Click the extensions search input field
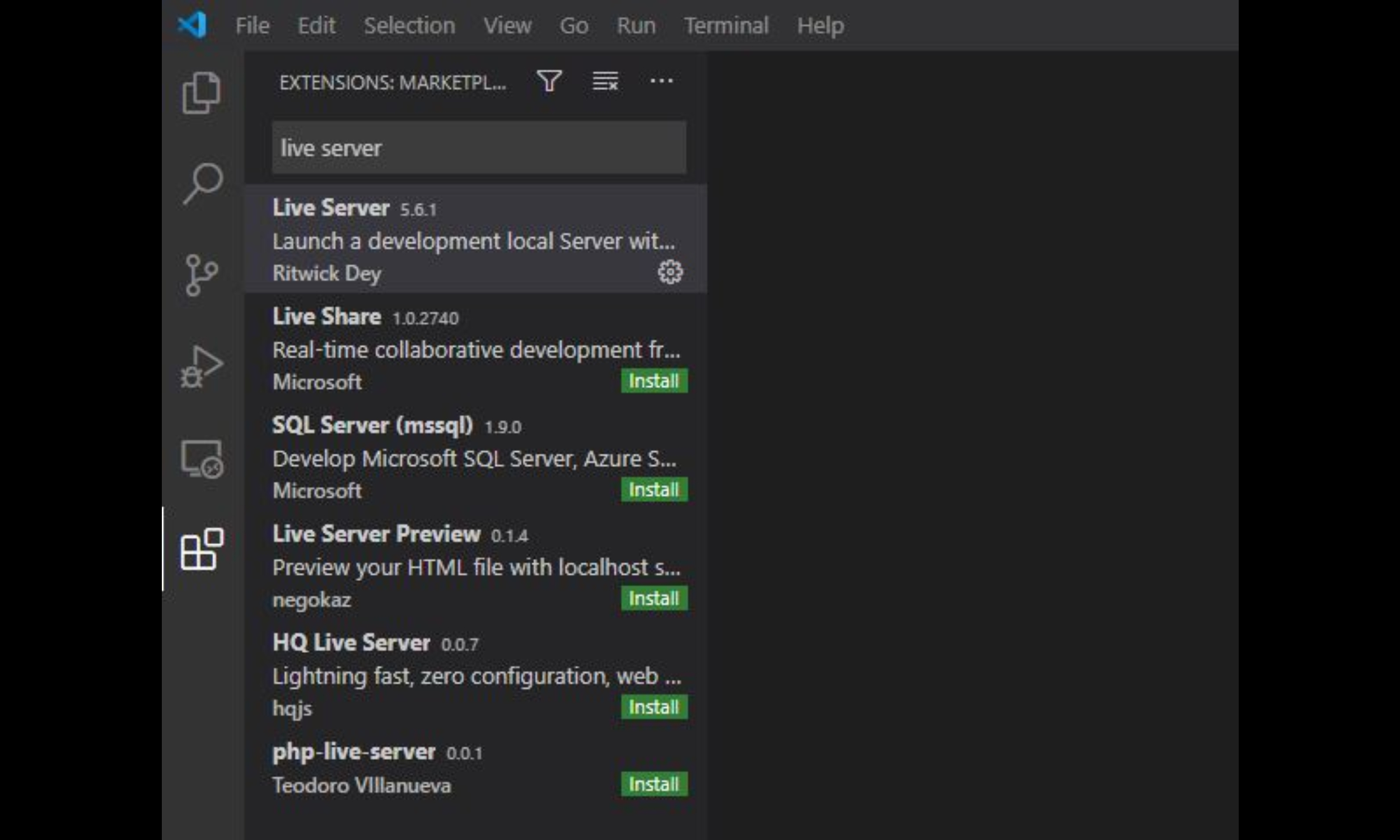 [x=479, y=148]
